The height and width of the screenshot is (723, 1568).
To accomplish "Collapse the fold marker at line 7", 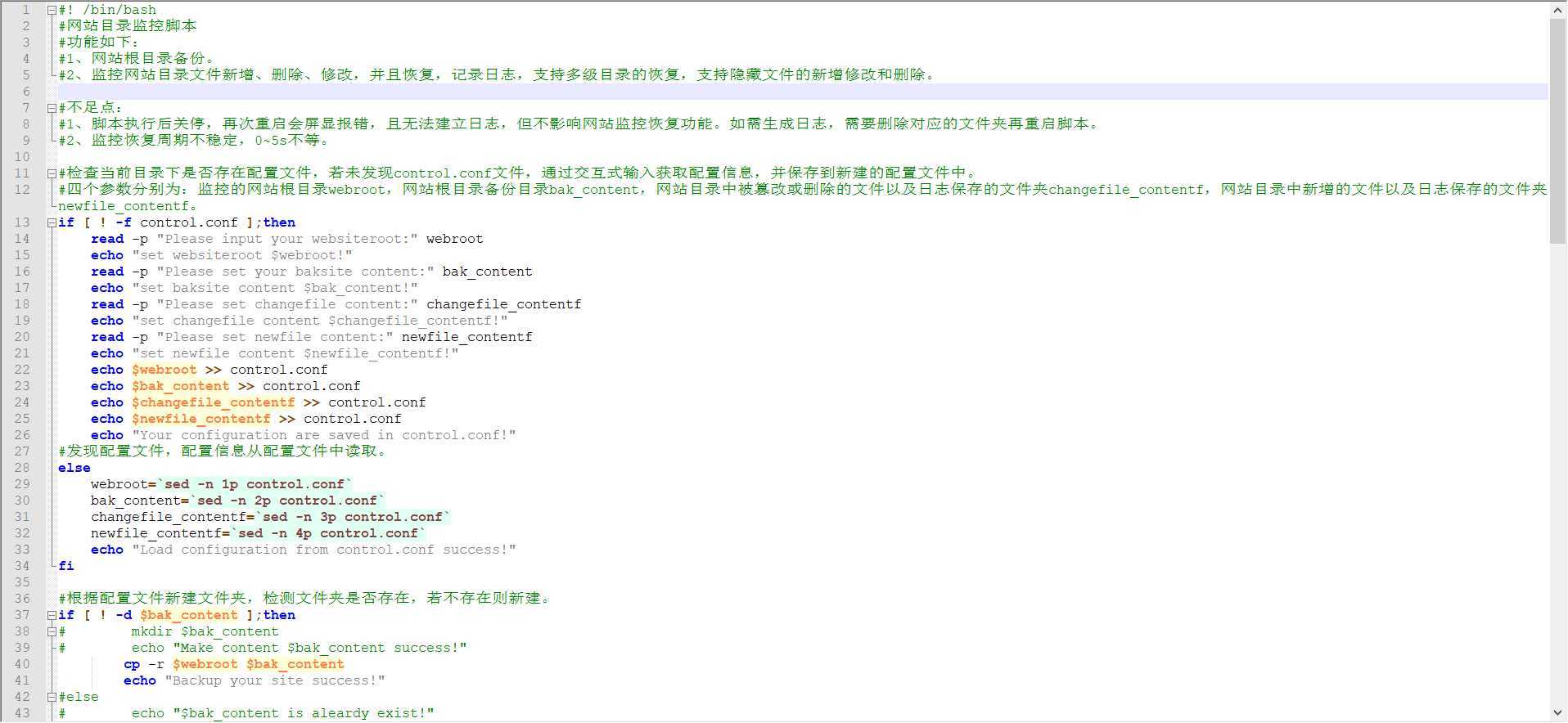I will pyautogui.click(x=52, y=108).
